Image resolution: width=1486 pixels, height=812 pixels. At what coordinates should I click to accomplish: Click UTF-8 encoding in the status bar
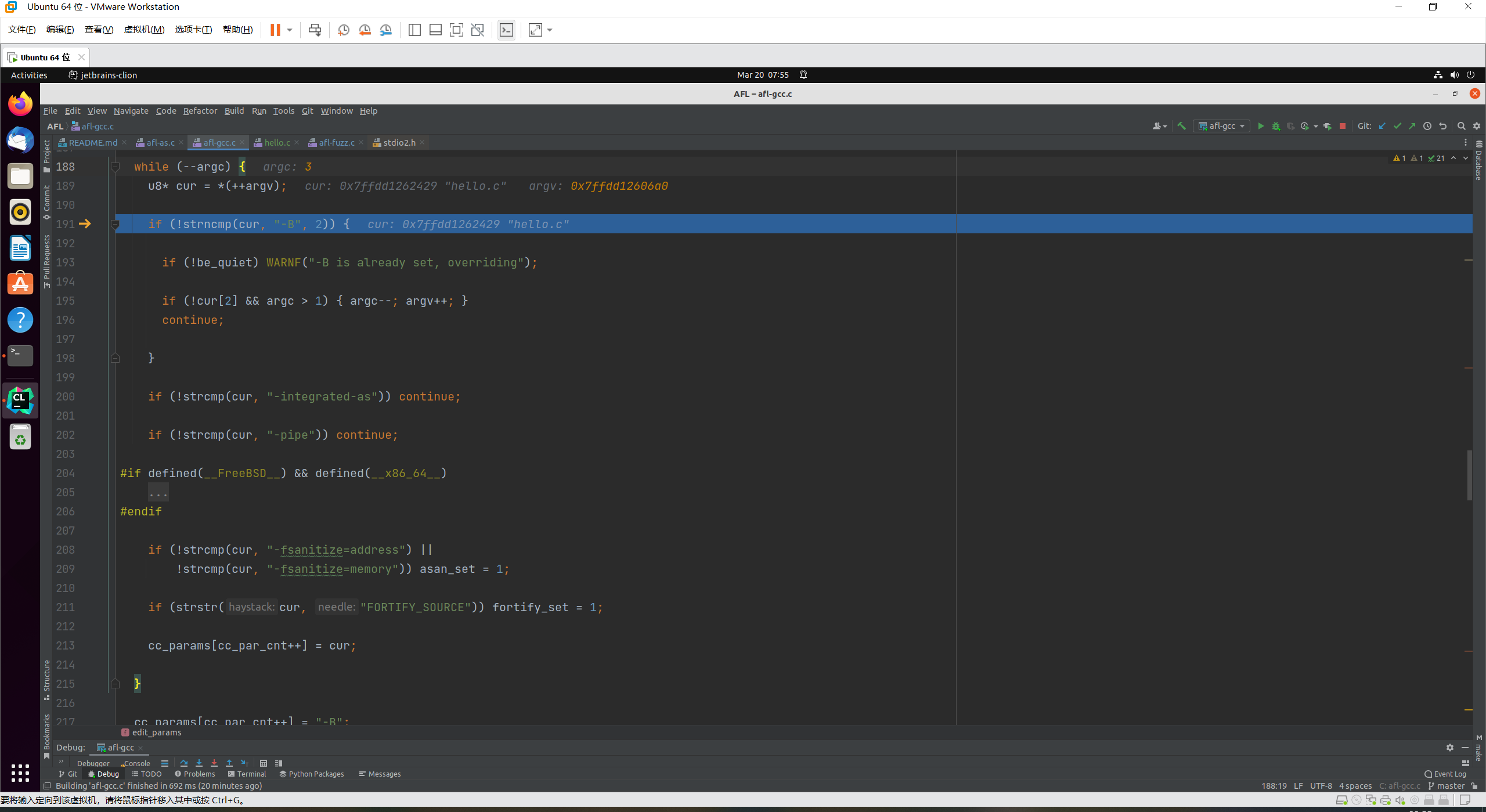click(x=1321, y=786)
